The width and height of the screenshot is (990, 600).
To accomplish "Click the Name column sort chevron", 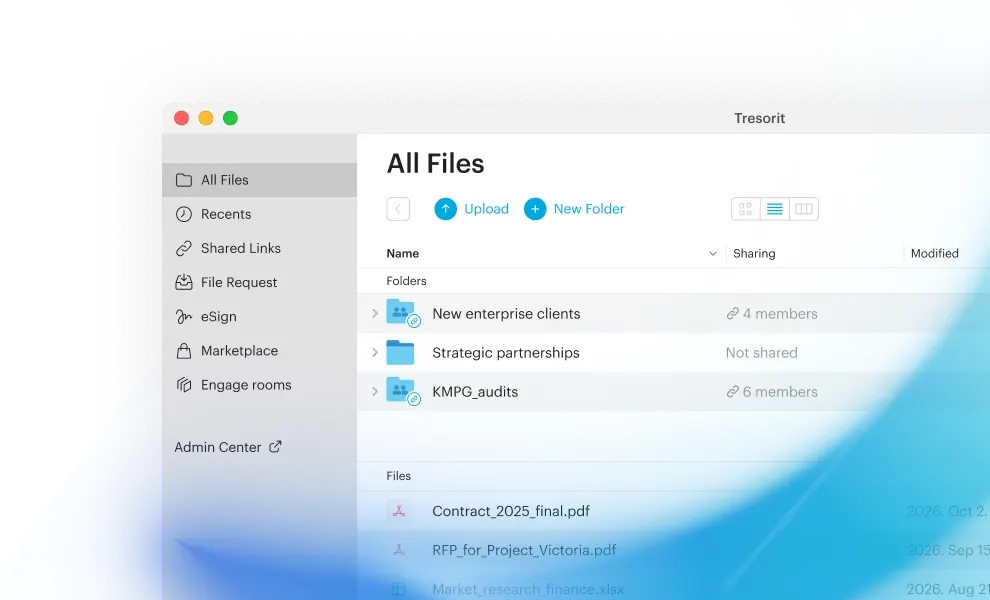I will click(x=713, y=254).
